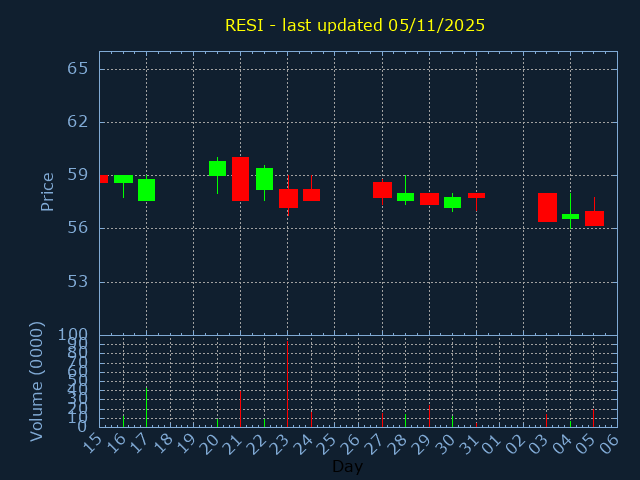
Task: Click the 53 price tick label
Action: tap(78, 281)
